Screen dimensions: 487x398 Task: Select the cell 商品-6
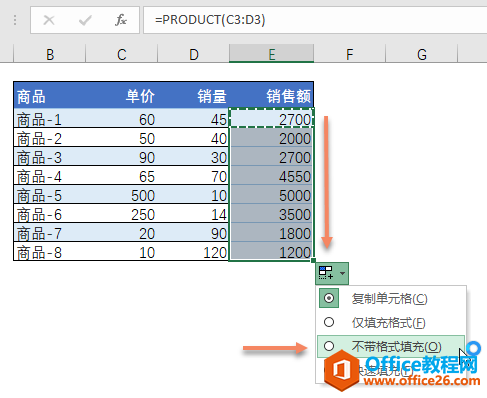click(50, 213)
